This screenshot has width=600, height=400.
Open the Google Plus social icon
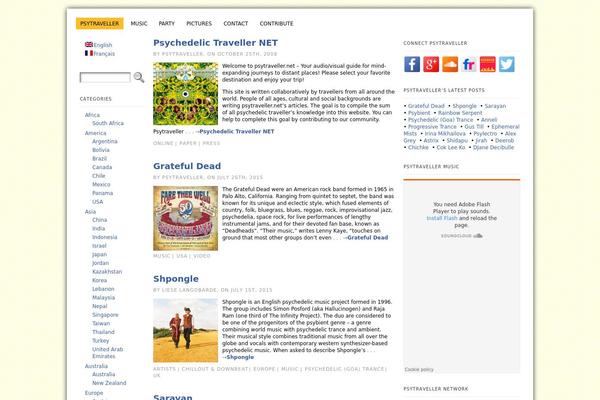431,64
